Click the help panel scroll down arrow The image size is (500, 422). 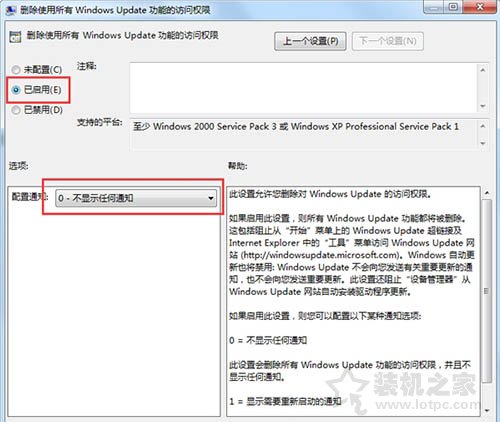pos(487,410)
